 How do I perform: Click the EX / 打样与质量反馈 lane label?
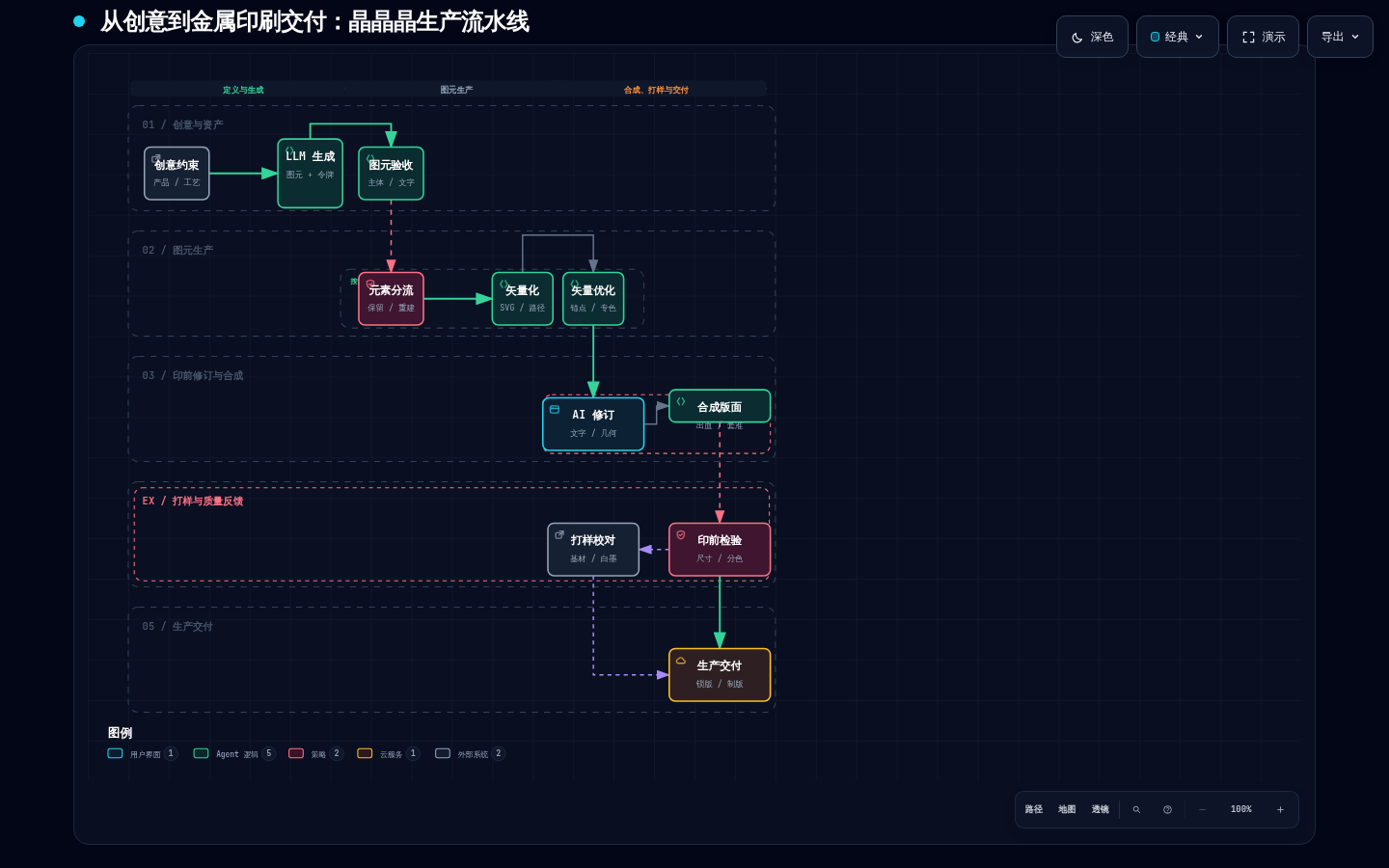click(x=193, y=501)
